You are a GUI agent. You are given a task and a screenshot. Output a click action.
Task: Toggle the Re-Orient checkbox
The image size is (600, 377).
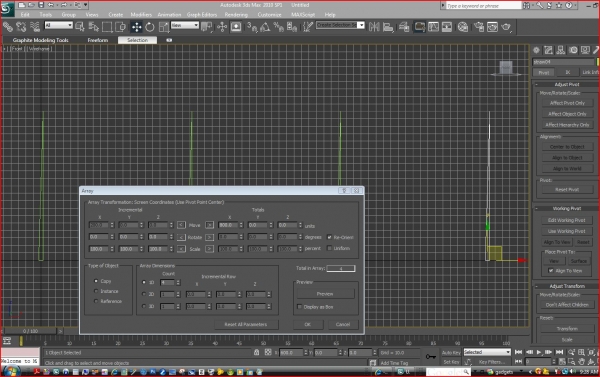click(329, 237)
